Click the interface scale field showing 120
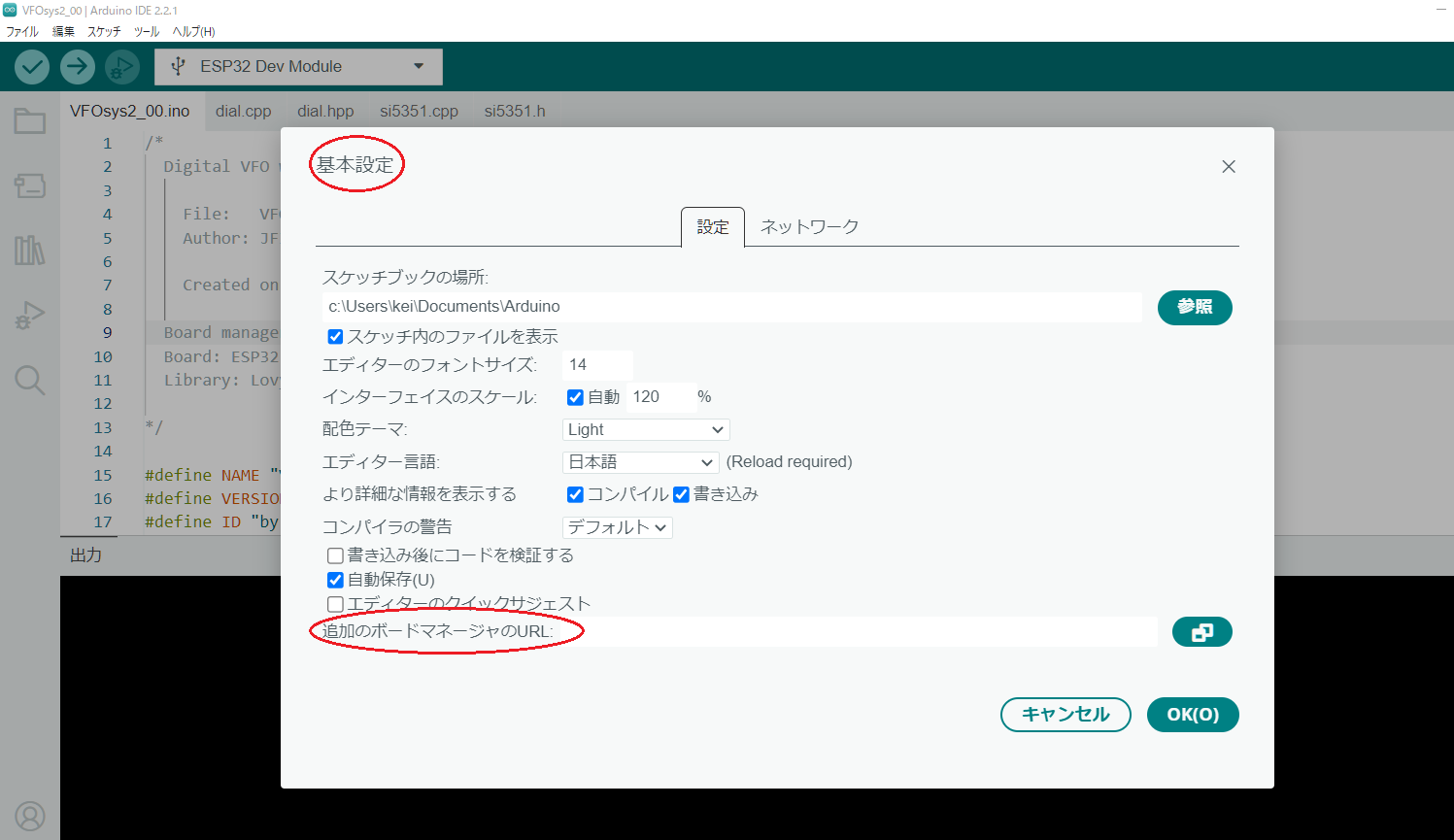The image size is (1454, 840). (660, 397)
